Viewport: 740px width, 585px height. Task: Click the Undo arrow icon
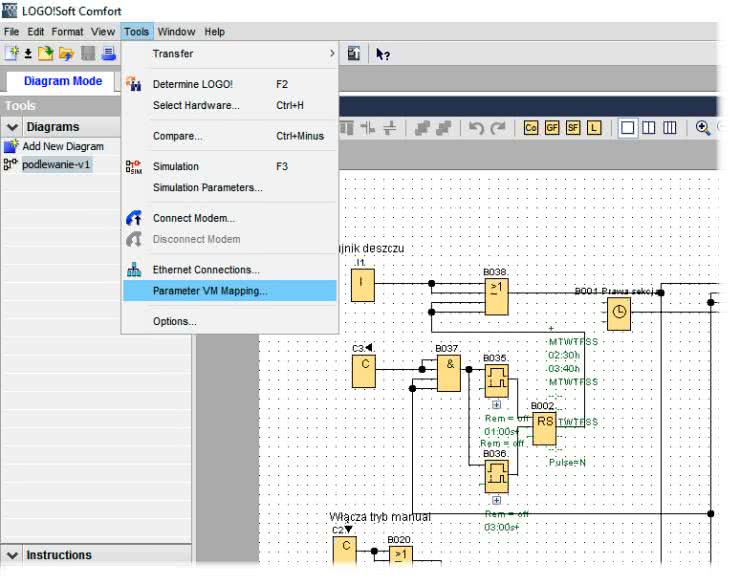tap(476, 128)
